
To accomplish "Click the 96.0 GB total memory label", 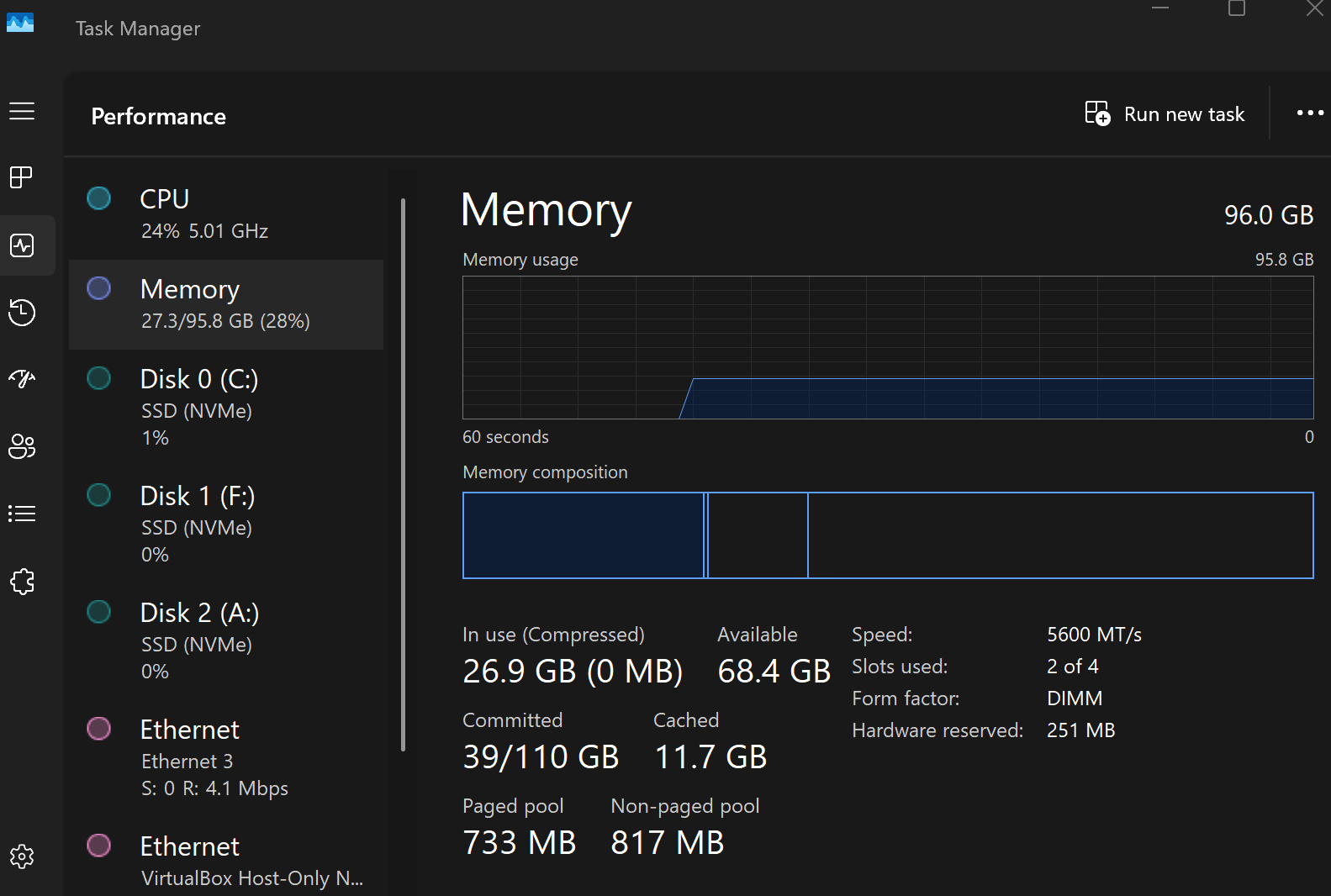I will coord(1269,215).
